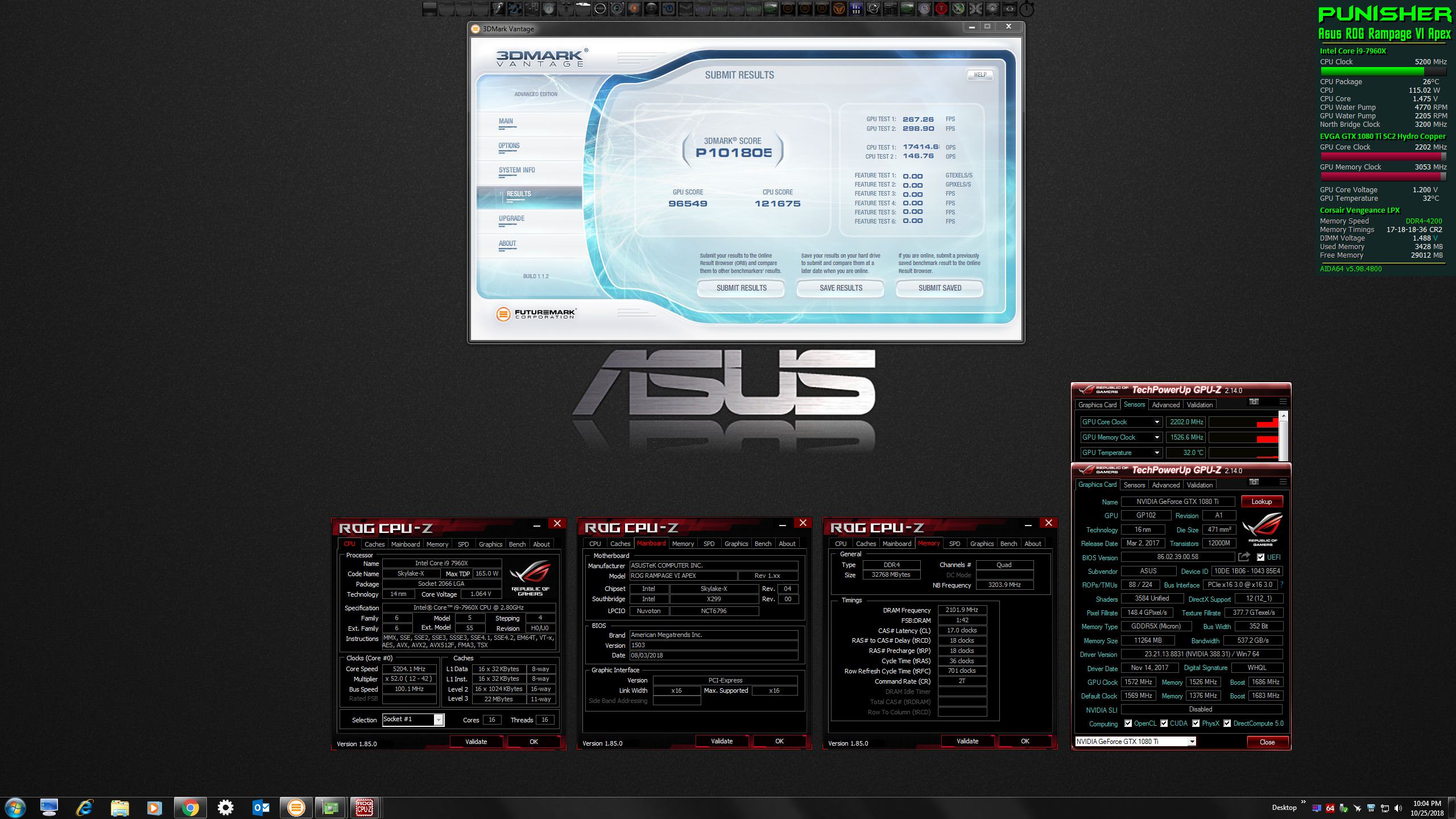
Task: Expand the GPU Temperature sensor dropdown
Action: (x=1156, y=453)
